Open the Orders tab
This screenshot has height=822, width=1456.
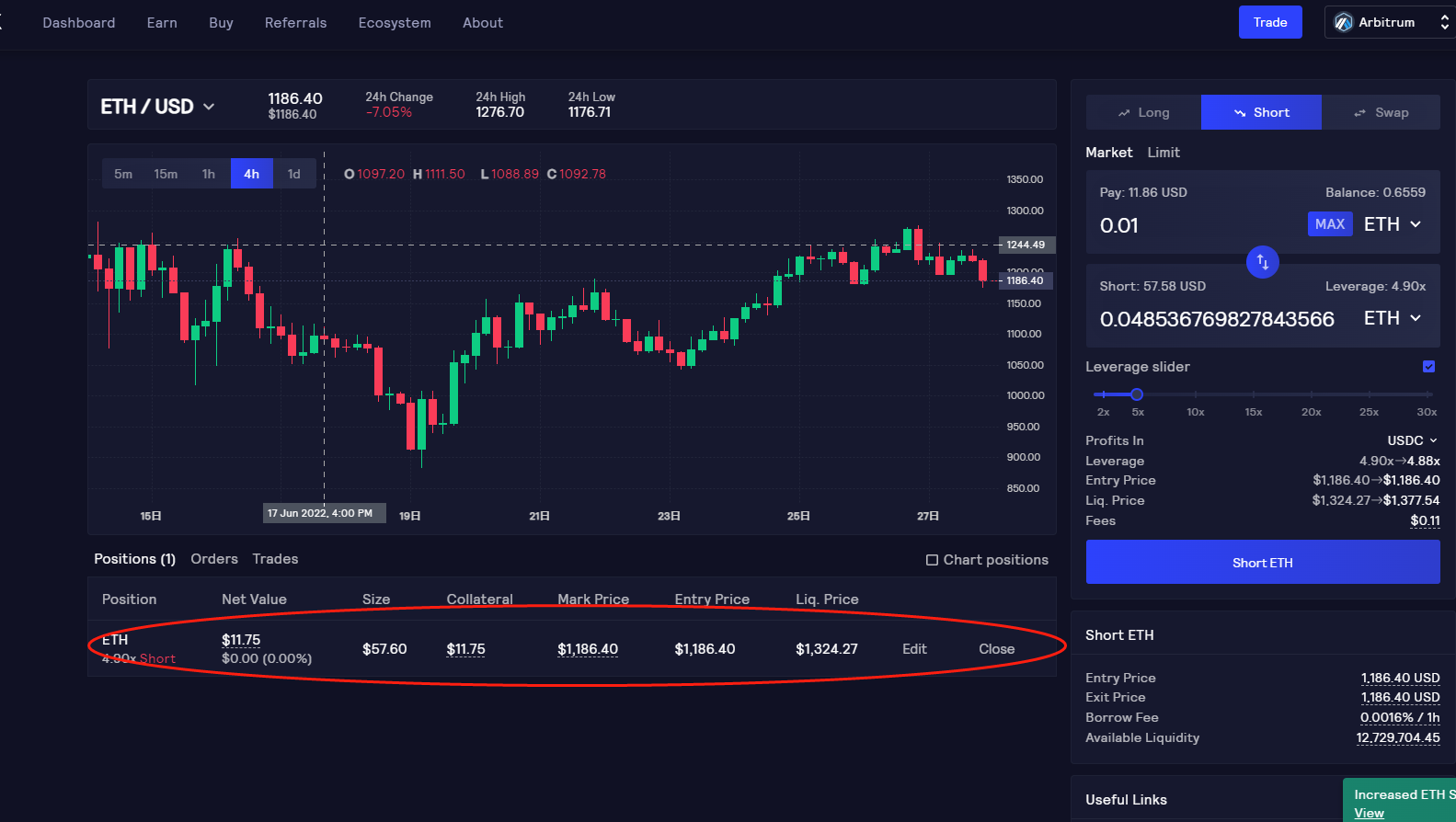pyautogui.click(x=214, y=559)
